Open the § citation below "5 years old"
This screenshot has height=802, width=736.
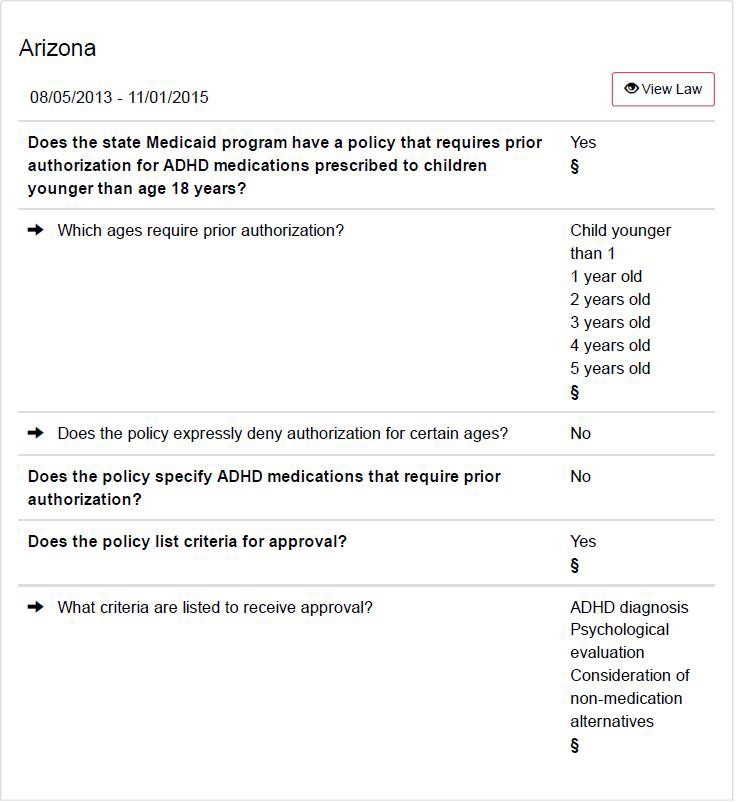pos(575,392)
